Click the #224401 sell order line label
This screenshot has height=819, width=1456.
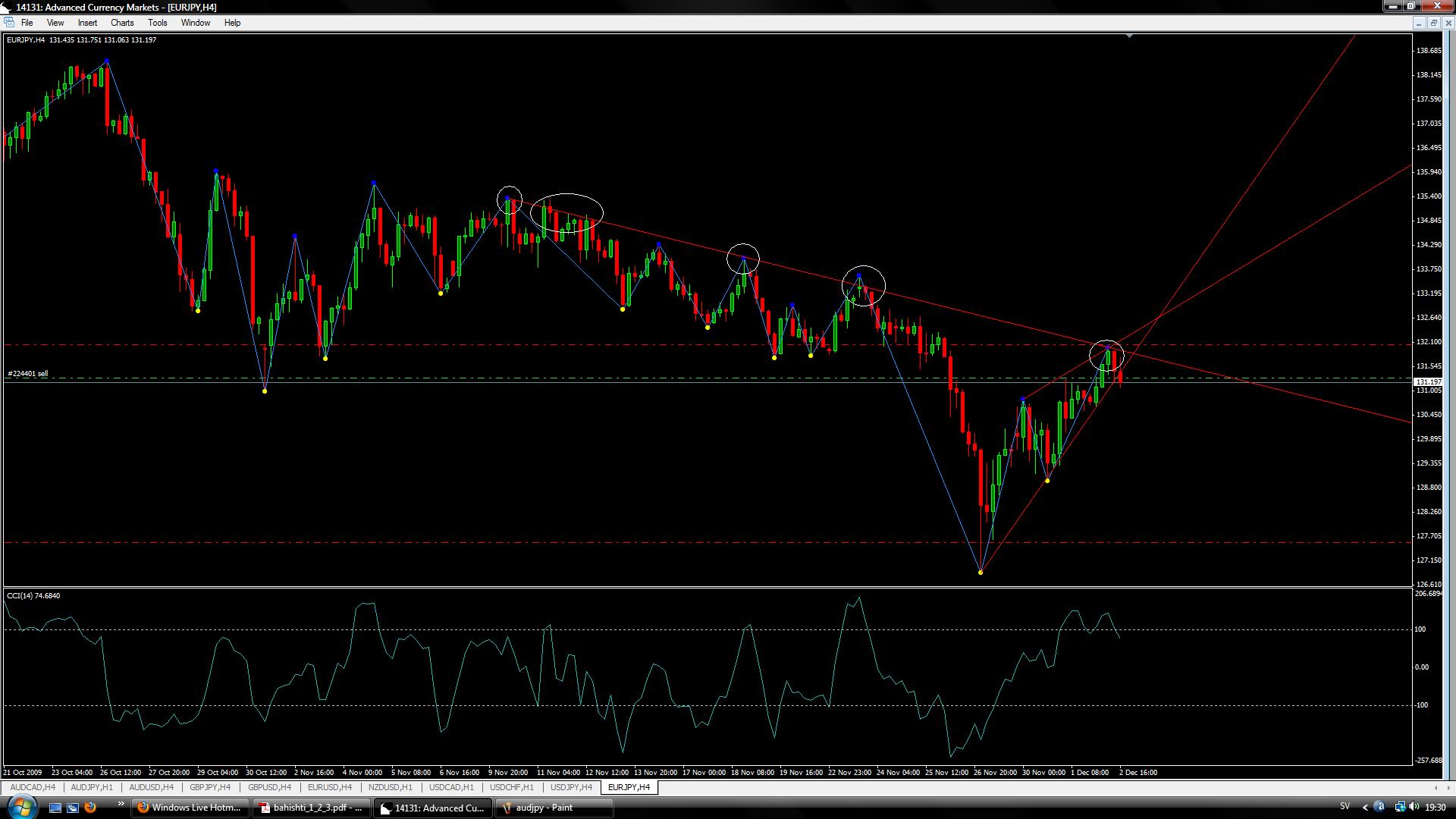click(x=28, y=373)
